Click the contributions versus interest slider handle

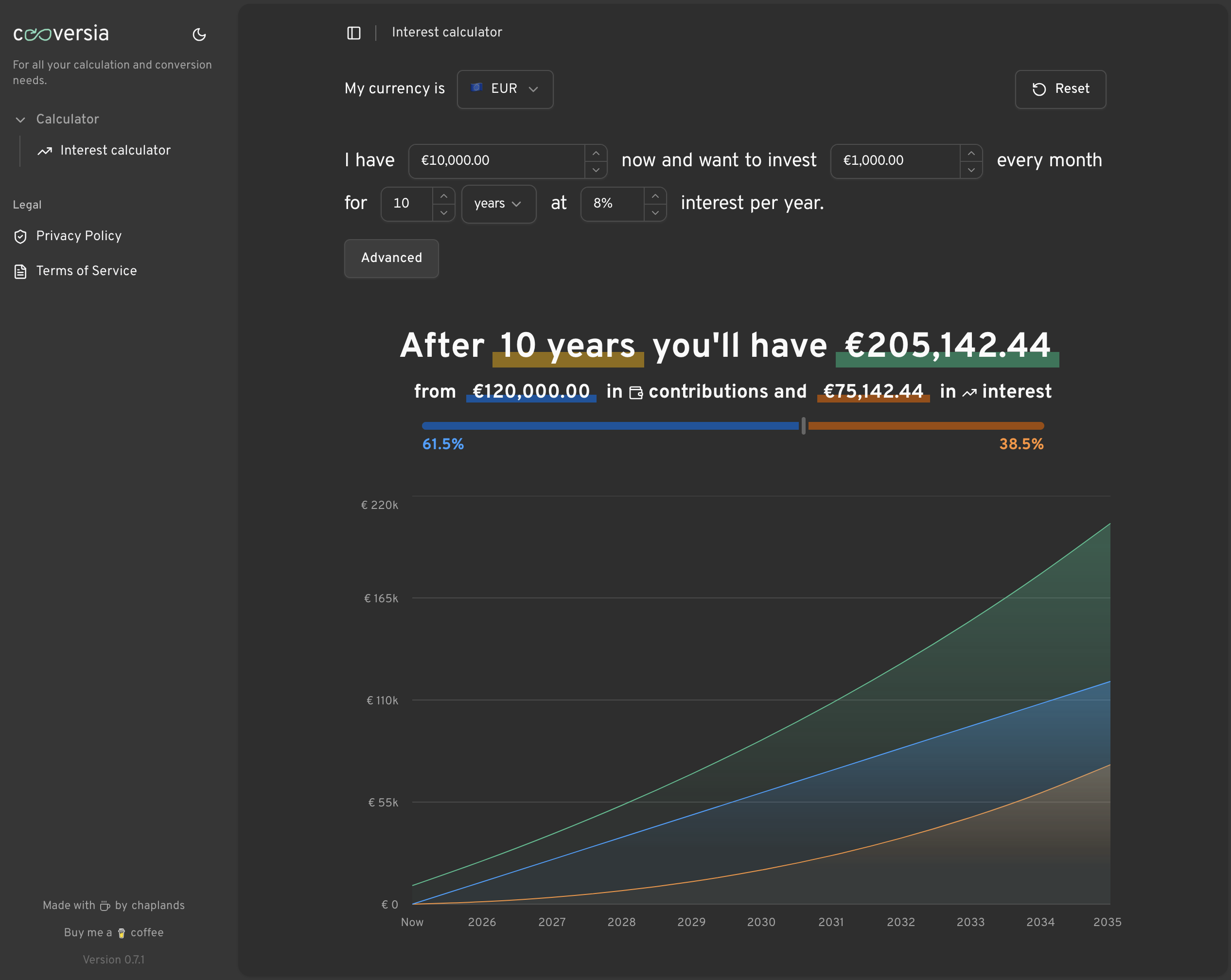(x=803, y=426)
